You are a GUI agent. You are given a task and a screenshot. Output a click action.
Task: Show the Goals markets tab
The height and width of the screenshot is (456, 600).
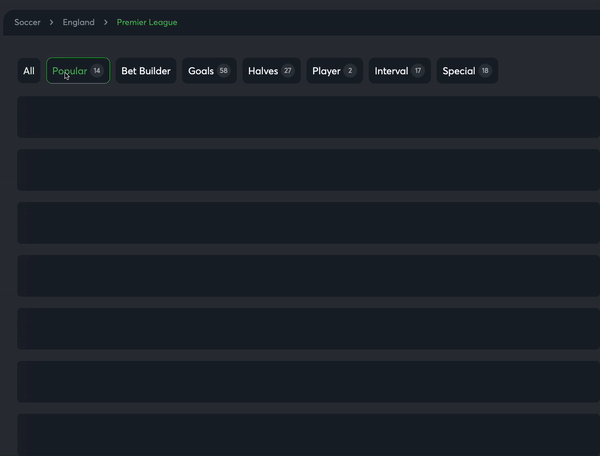click(x=209, y=71)
